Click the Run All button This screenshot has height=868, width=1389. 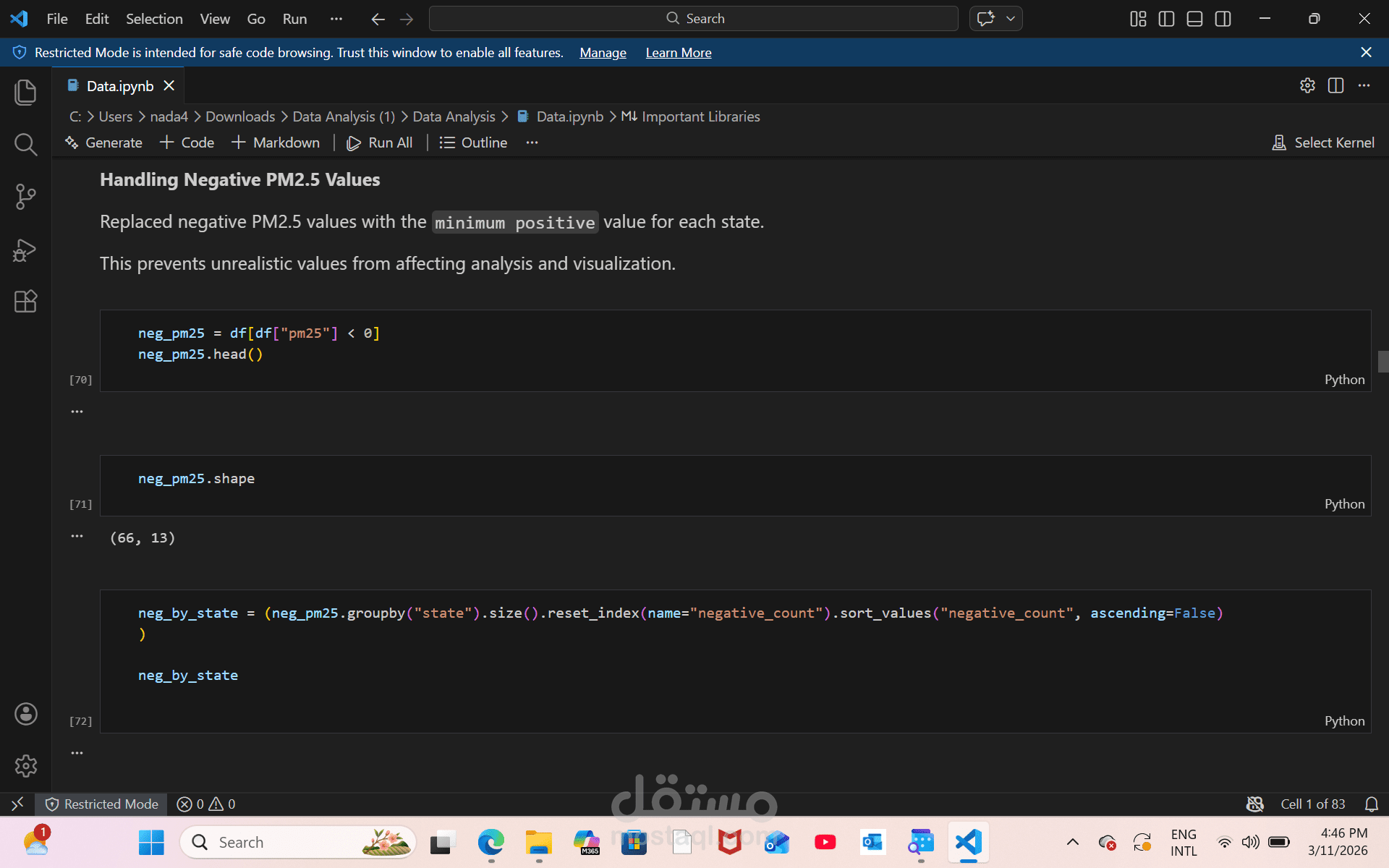click(x=380, y=142)
